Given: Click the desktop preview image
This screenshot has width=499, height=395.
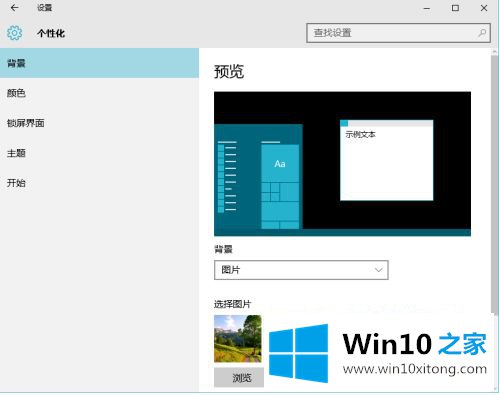Looking at the screenshot, I should tap(342, 164).
